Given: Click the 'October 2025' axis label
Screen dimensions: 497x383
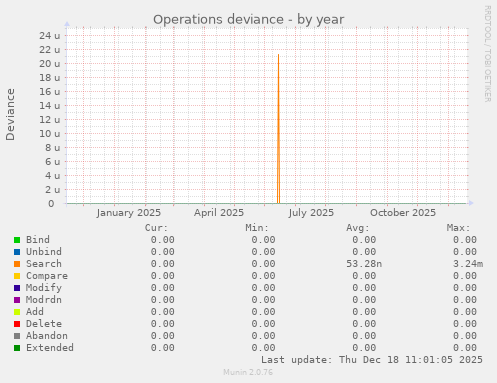Looking at the screenshot, I should pos(403,213).
